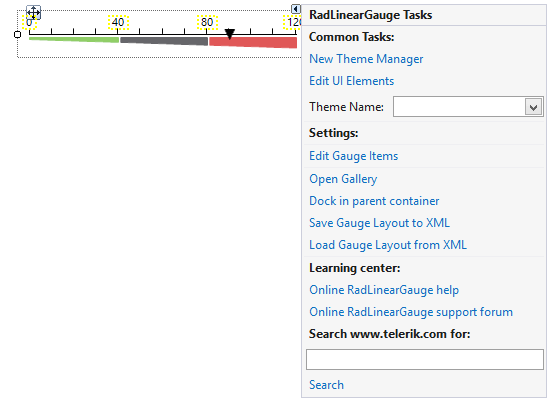Click the move handle icon on the gauge
This screenshot has height=404, width=554.
[x=34, y=13]
